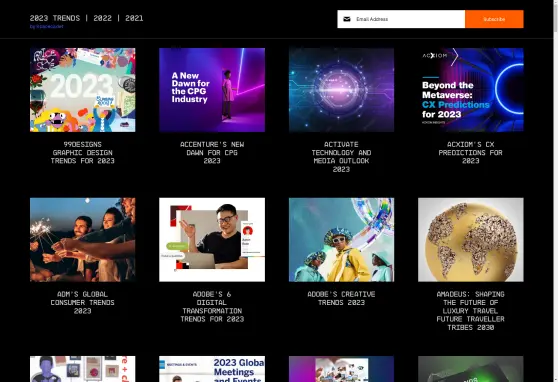Viewport: 558px width, 382px height.
Task: Open Amadeus golden globe thumbnail
Action: pyautogui.click(x=471, y=240)
